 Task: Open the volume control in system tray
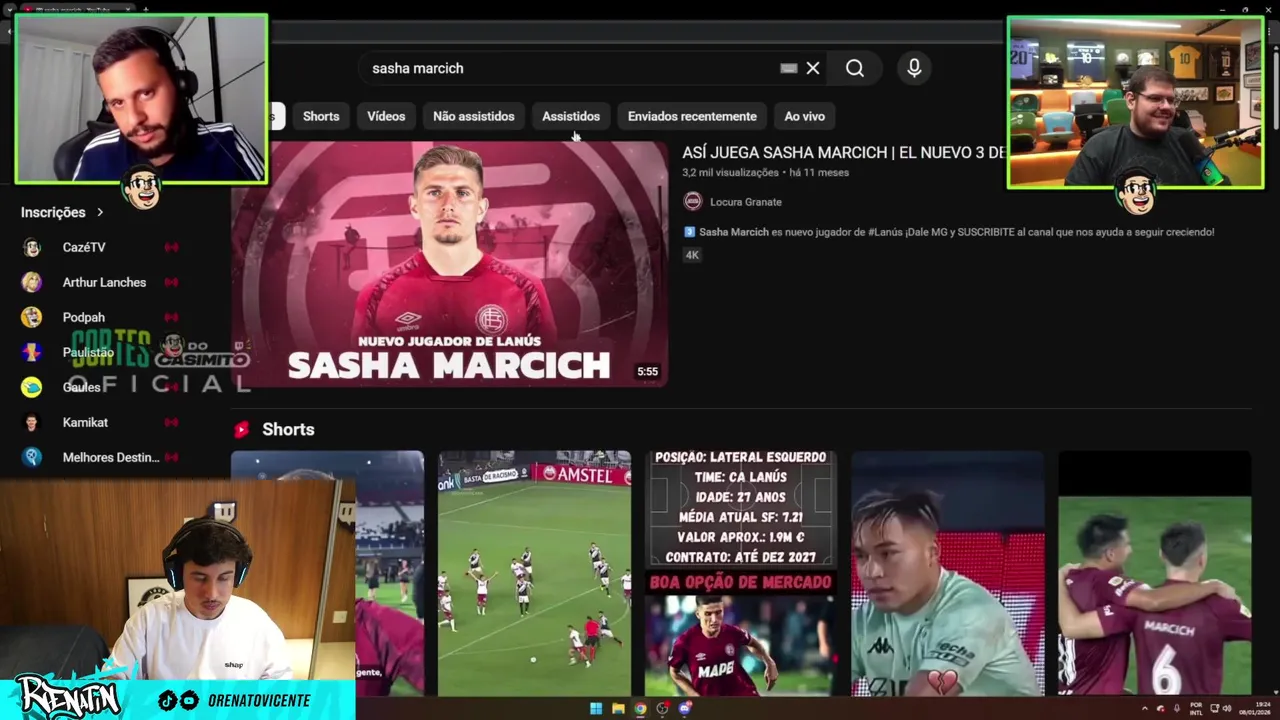1227,708
